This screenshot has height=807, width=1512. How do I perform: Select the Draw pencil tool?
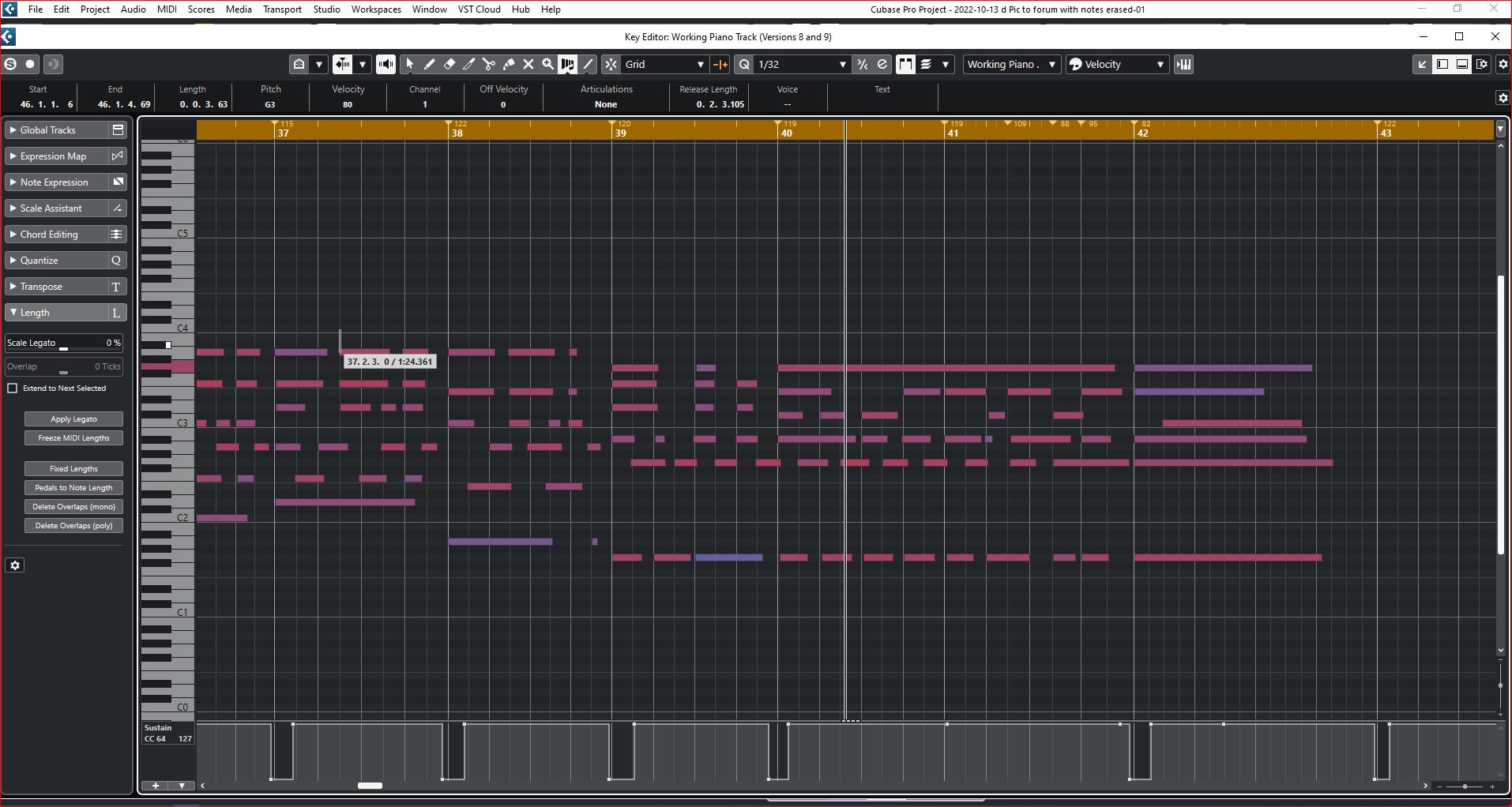point(429,64)
